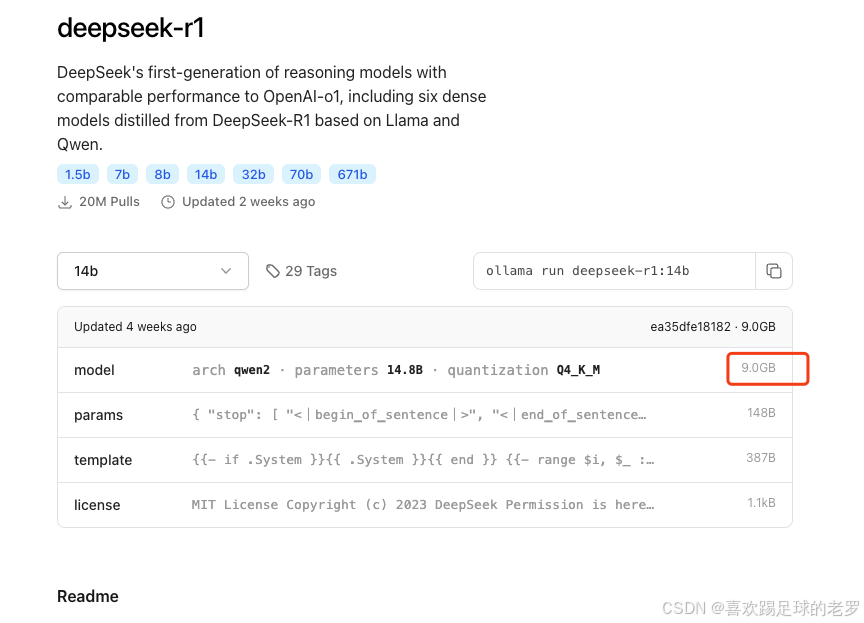
Task: Open the 14b version dropdown
Action: click(x=153, y=271)
